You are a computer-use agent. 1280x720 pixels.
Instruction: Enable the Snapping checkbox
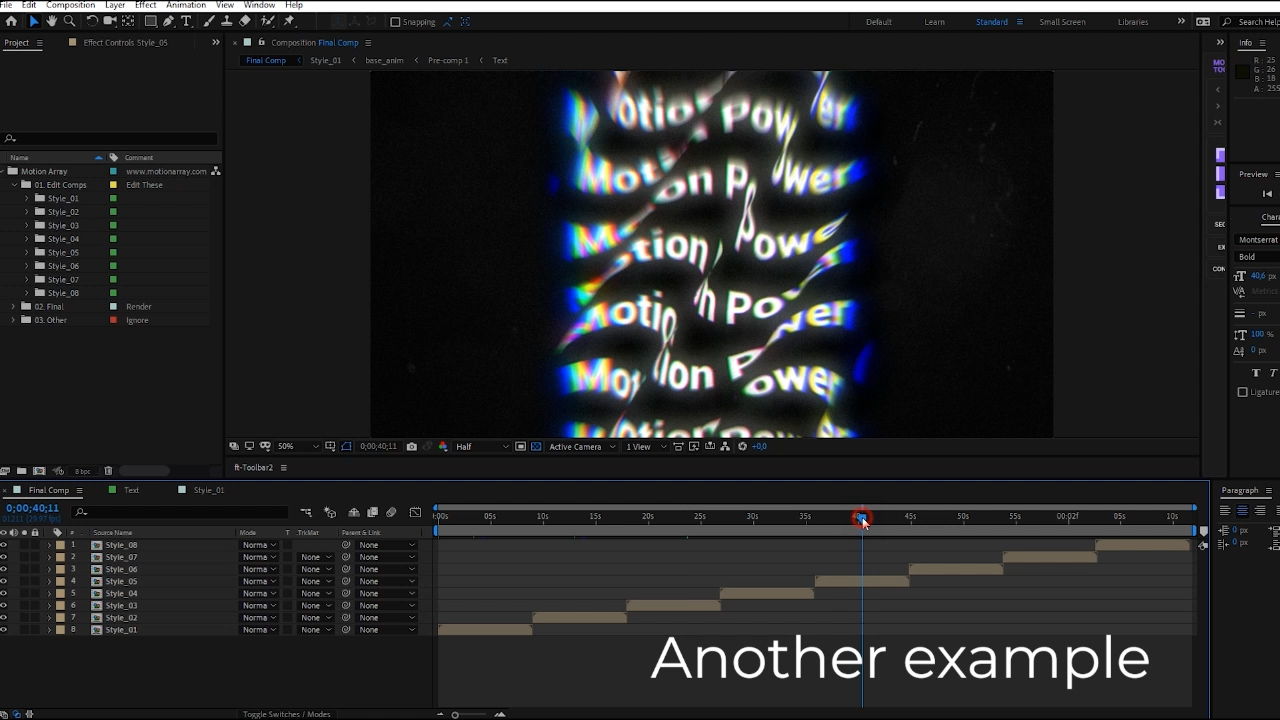[x=395, y=22]
